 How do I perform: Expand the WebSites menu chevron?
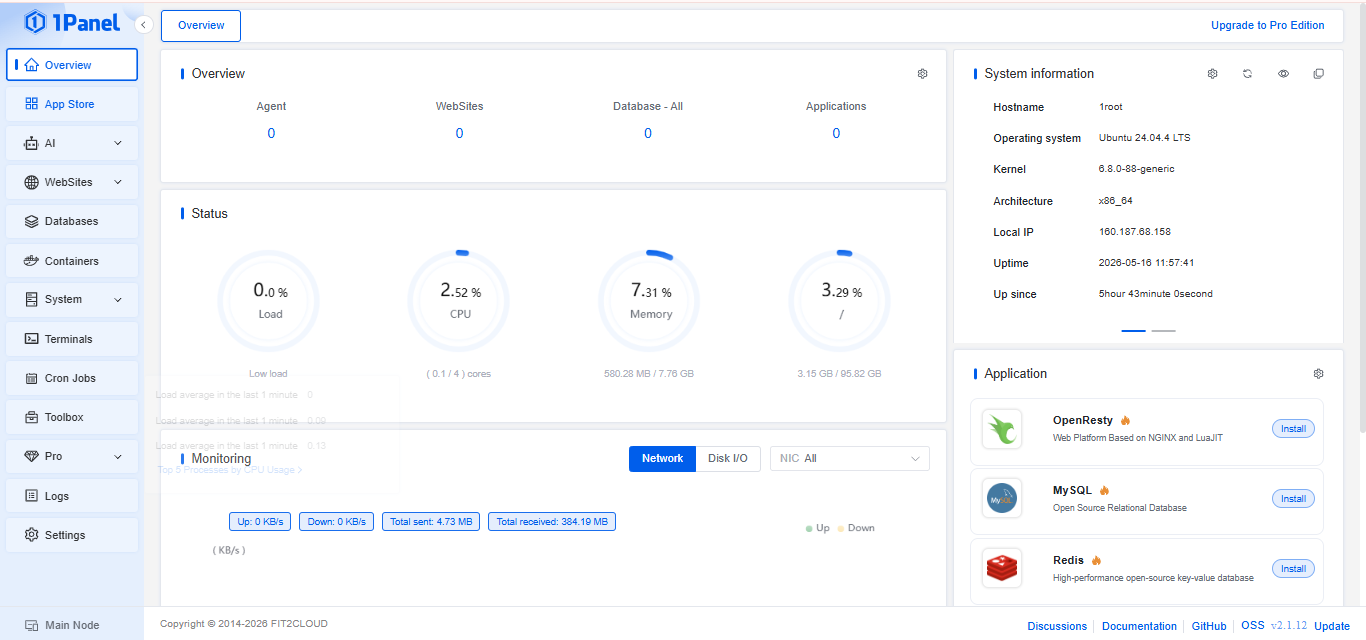tap(118, 182)
